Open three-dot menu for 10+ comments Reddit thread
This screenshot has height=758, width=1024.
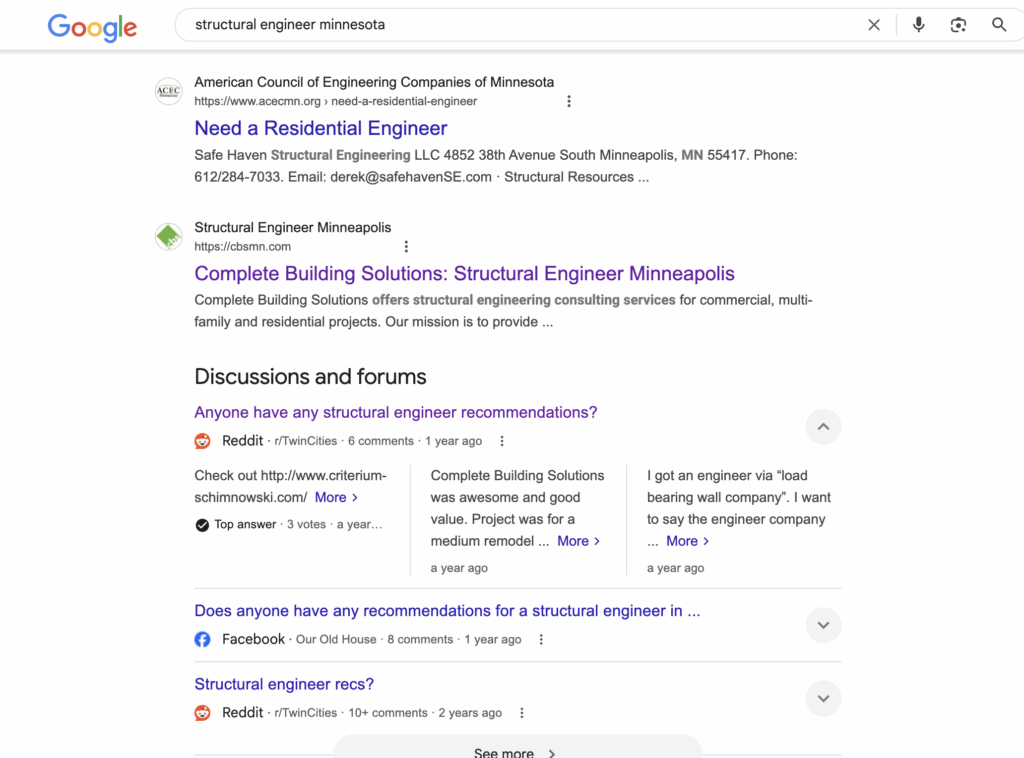point(521,713)
